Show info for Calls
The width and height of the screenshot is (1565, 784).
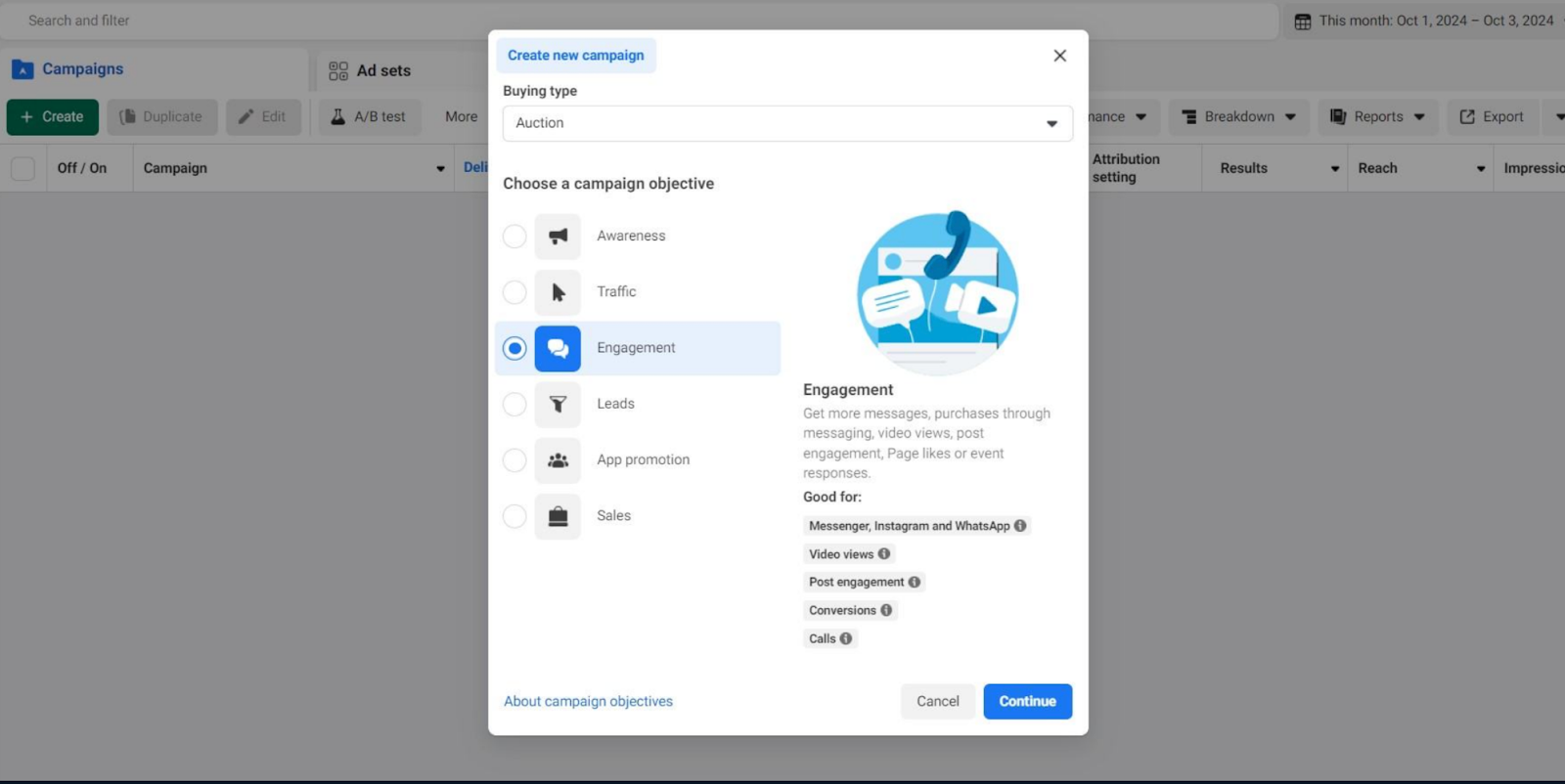click(846, 638)
